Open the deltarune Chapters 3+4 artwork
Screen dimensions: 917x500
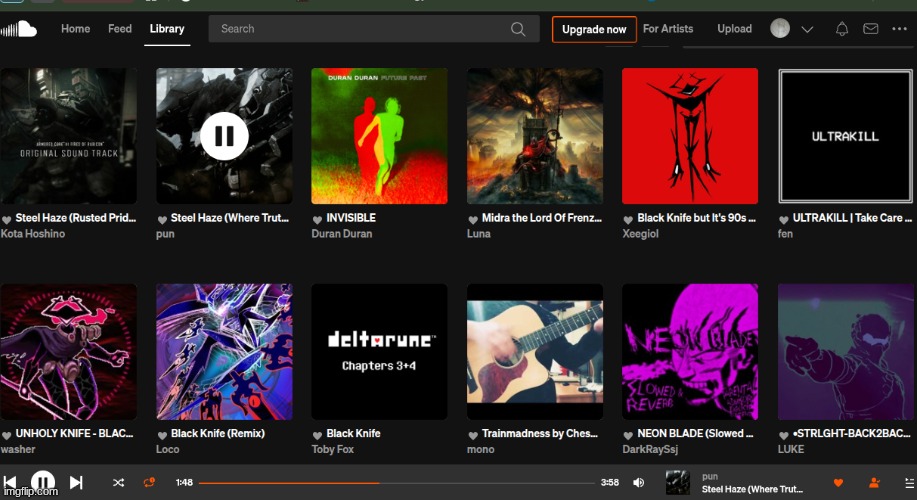(379, 351)
